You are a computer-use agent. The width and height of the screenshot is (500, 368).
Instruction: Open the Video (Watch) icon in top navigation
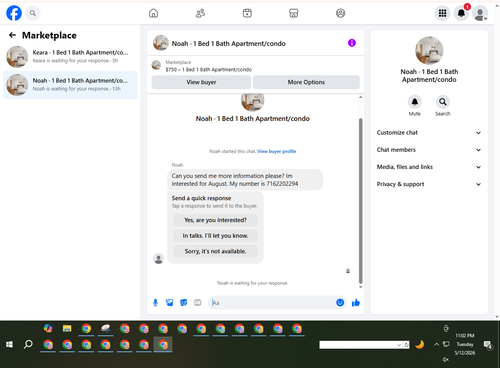(247, 13)
